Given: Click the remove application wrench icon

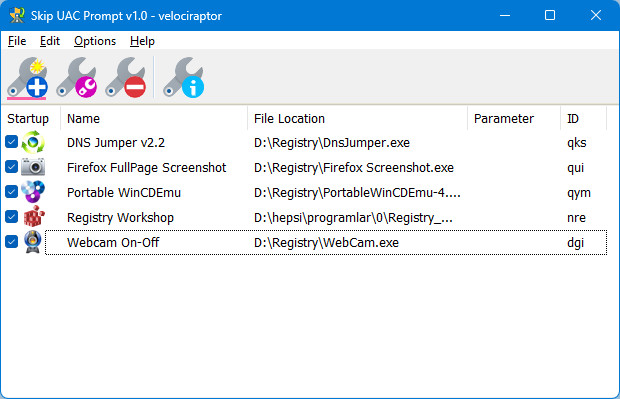Looking at the screenshot, I should pyautogui.click(x=126, y=78).
